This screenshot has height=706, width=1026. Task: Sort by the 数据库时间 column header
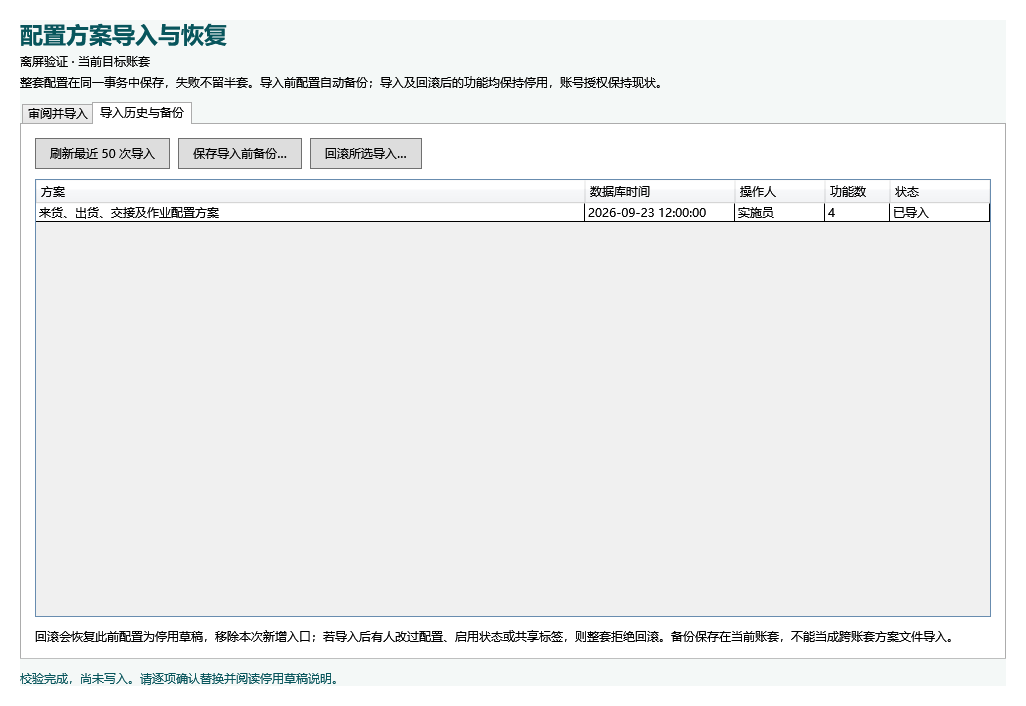click(x=660, y=192)
